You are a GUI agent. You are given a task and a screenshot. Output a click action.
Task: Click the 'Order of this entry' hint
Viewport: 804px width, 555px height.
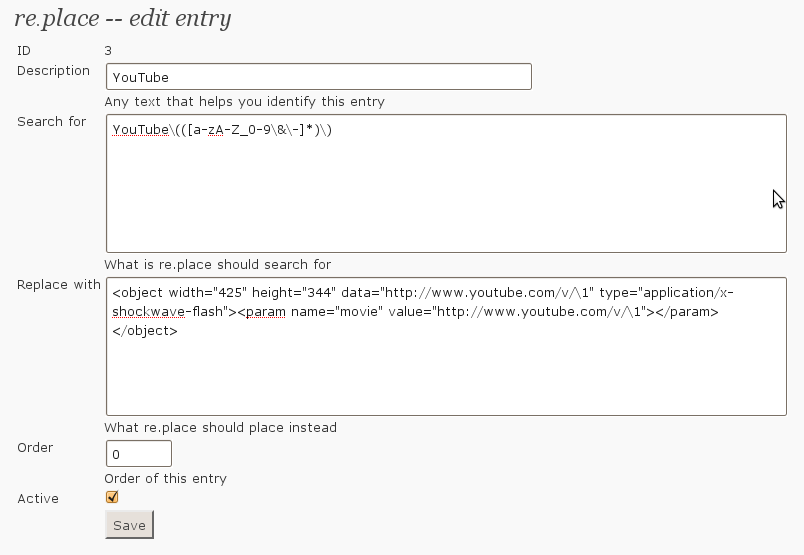165,479
